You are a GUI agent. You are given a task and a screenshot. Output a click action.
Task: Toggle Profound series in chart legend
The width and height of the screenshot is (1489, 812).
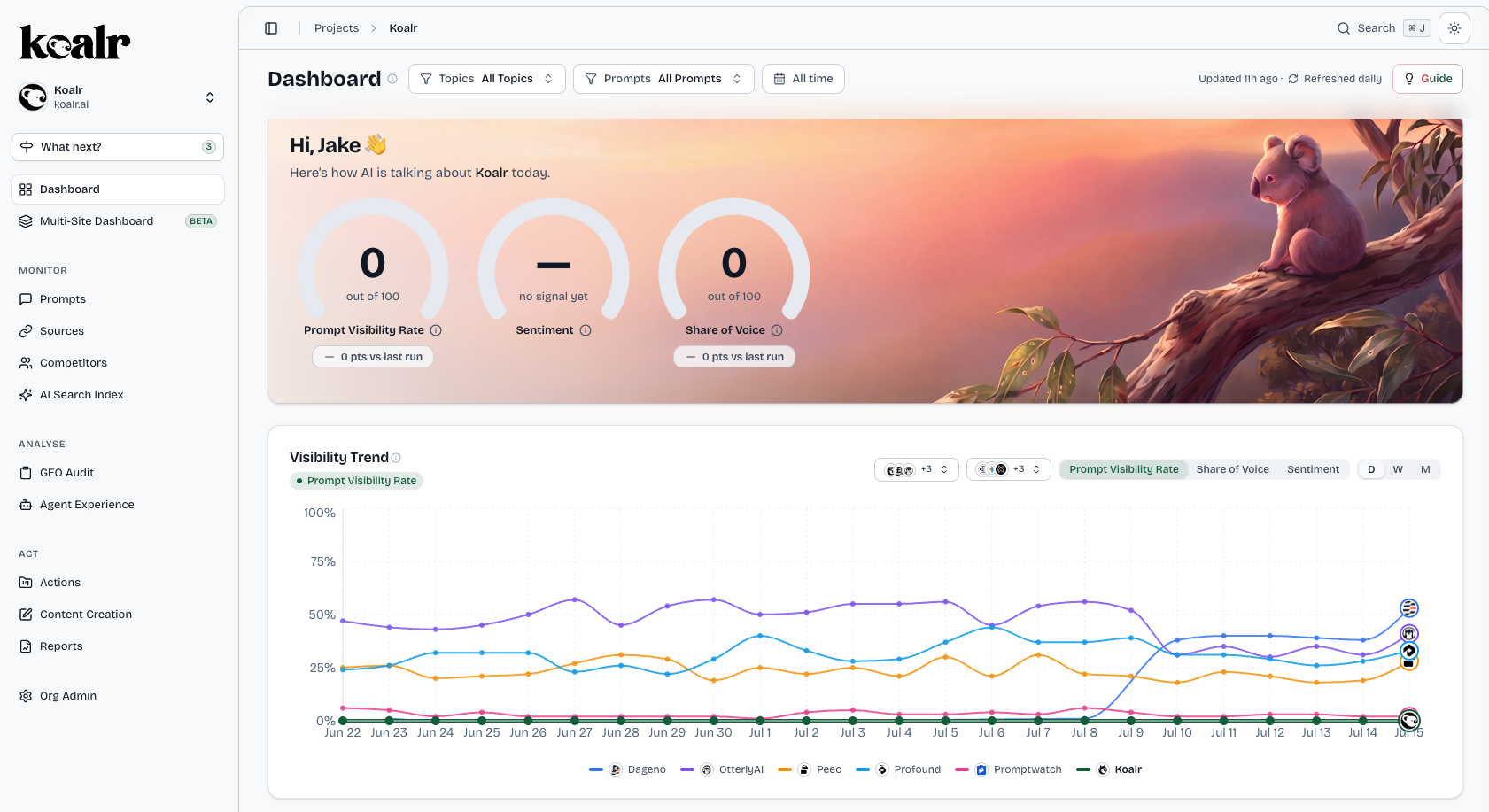coord(898,769)
